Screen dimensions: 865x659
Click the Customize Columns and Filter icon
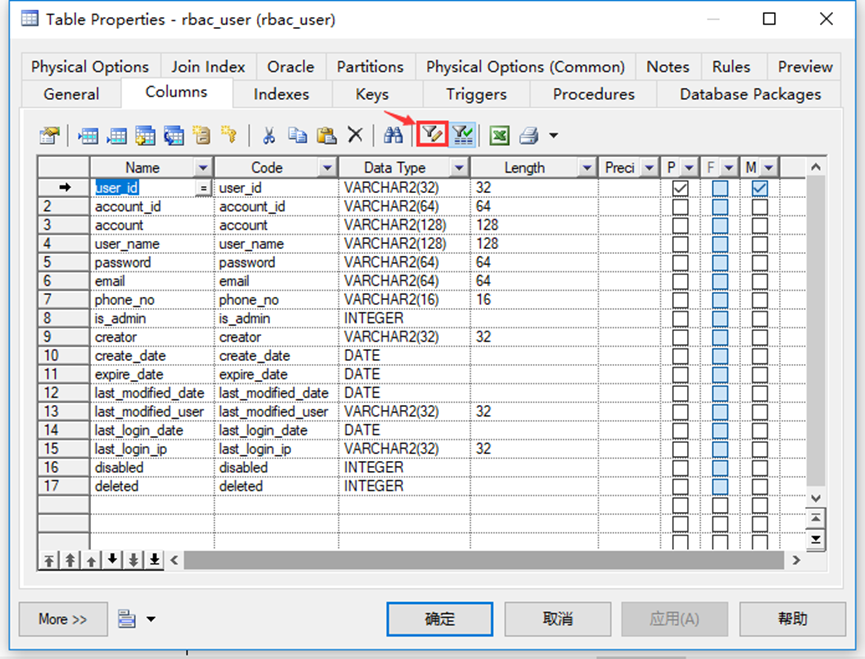click(432, 135)
